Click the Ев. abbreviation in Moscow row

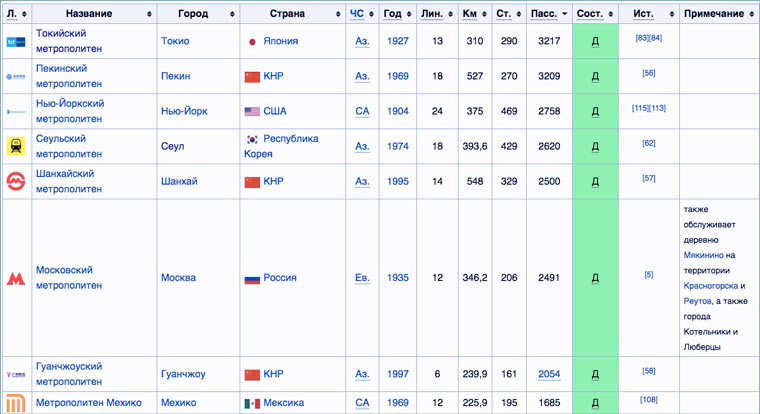pos(362,278)
